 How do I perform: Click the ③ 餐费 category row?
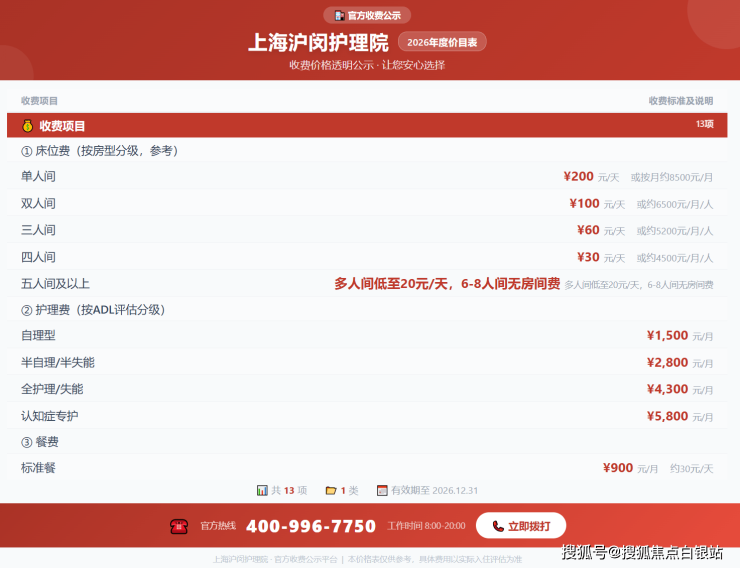coord(367,442)
